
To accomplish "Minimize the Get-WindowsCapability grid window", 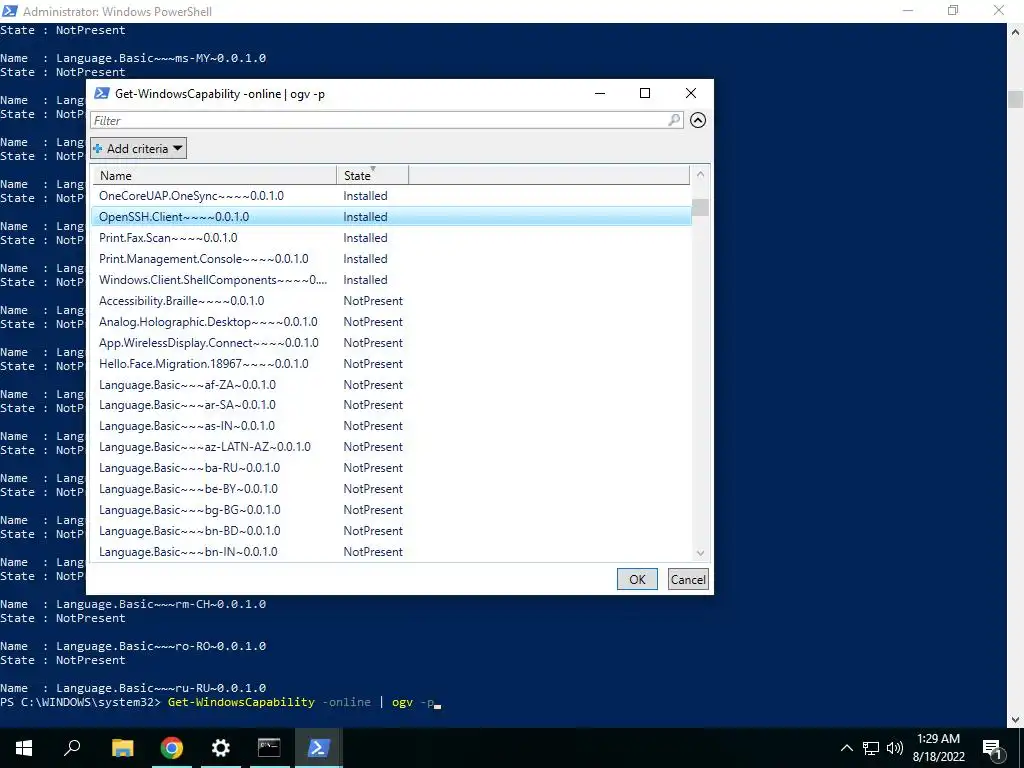I will (600, 93).
